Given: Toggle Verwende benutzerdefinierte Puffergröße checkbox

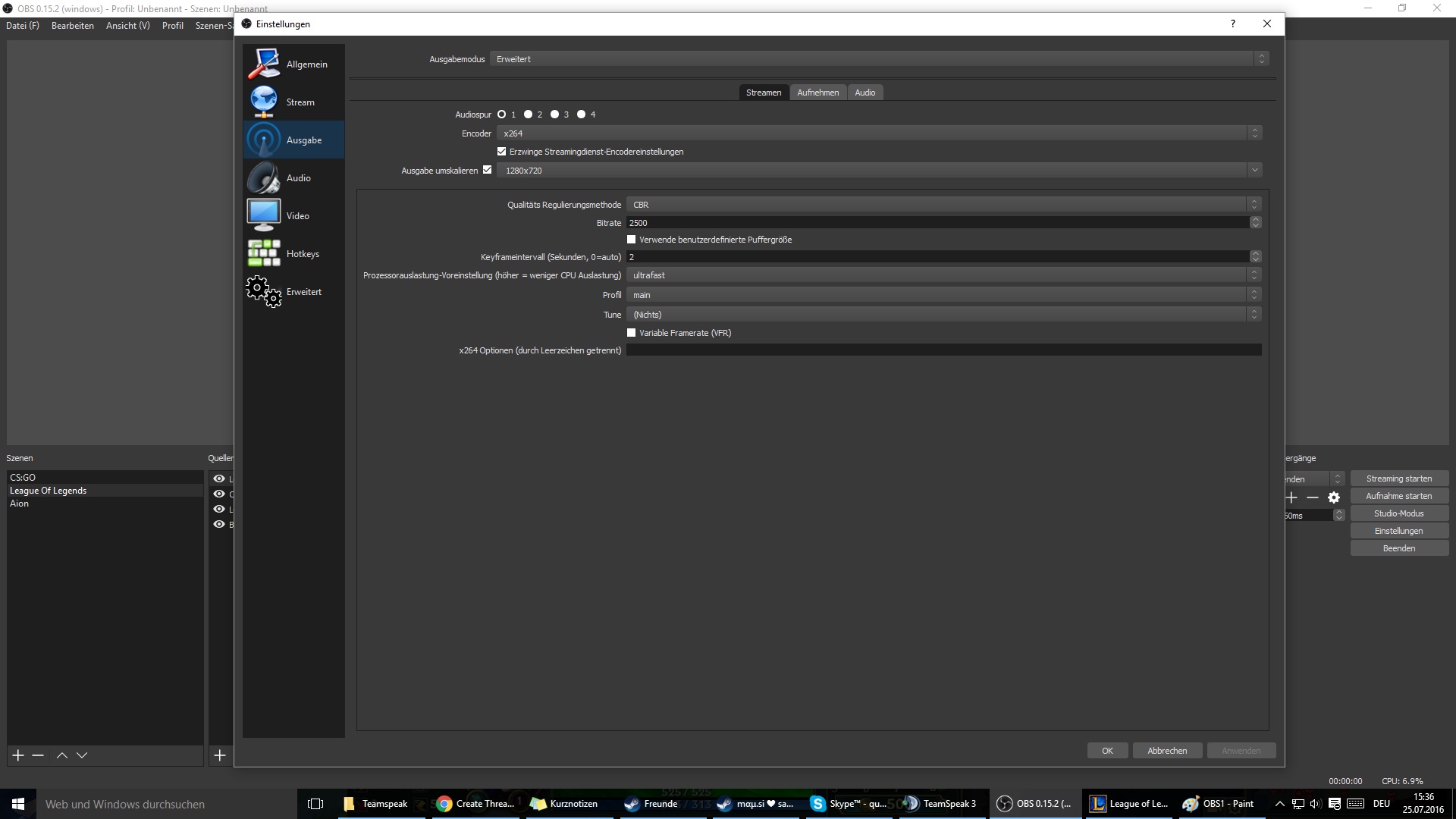Looking at the screenshot, I should [631, 240].
